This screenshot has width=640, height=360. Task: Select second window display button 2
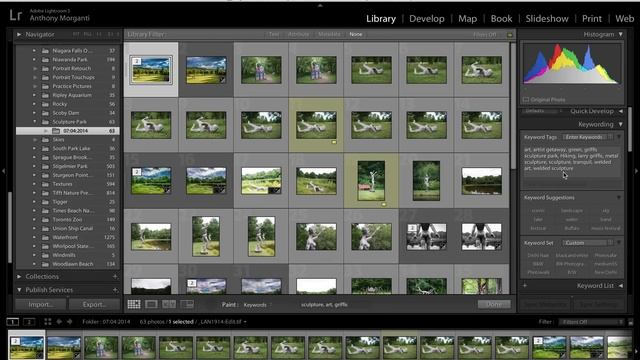click(x=29, y=322)
